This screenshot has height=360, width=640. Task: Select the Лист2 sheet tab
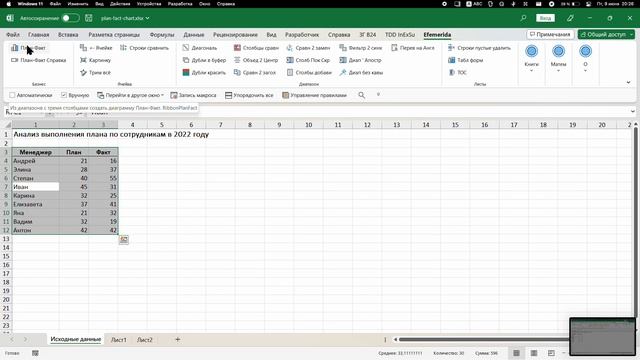click(x=144, y=340)
